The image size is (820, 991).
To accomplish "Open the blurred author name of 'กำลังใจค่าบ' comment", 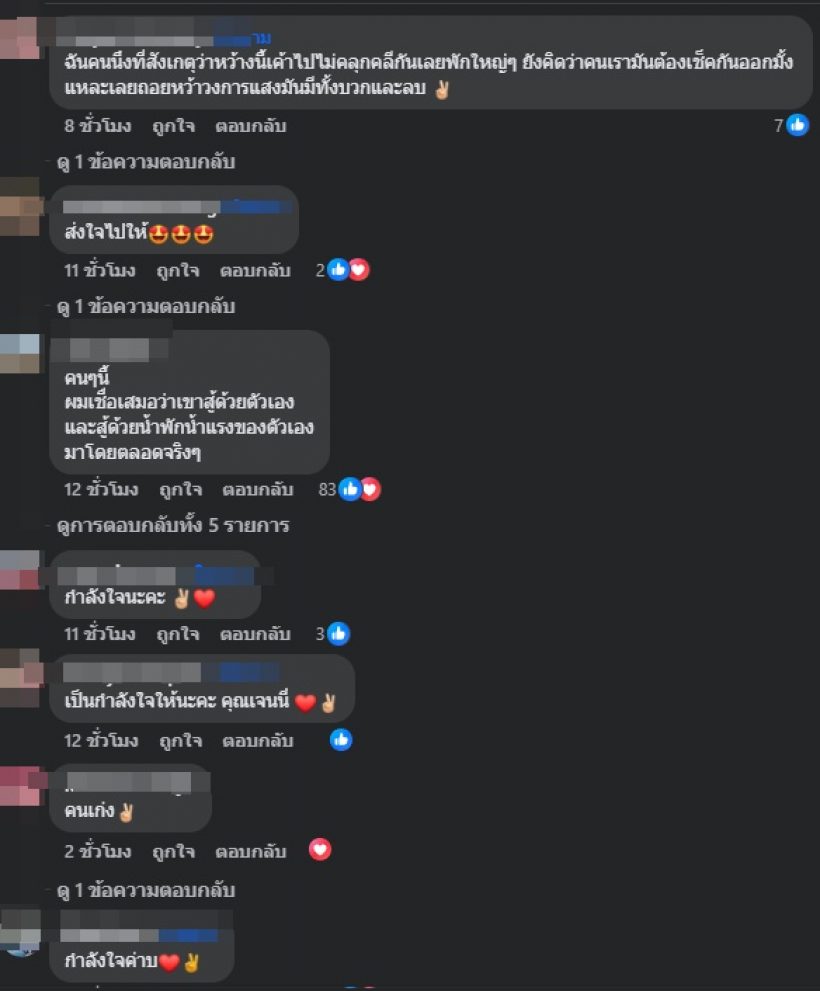I will [139, 935].
